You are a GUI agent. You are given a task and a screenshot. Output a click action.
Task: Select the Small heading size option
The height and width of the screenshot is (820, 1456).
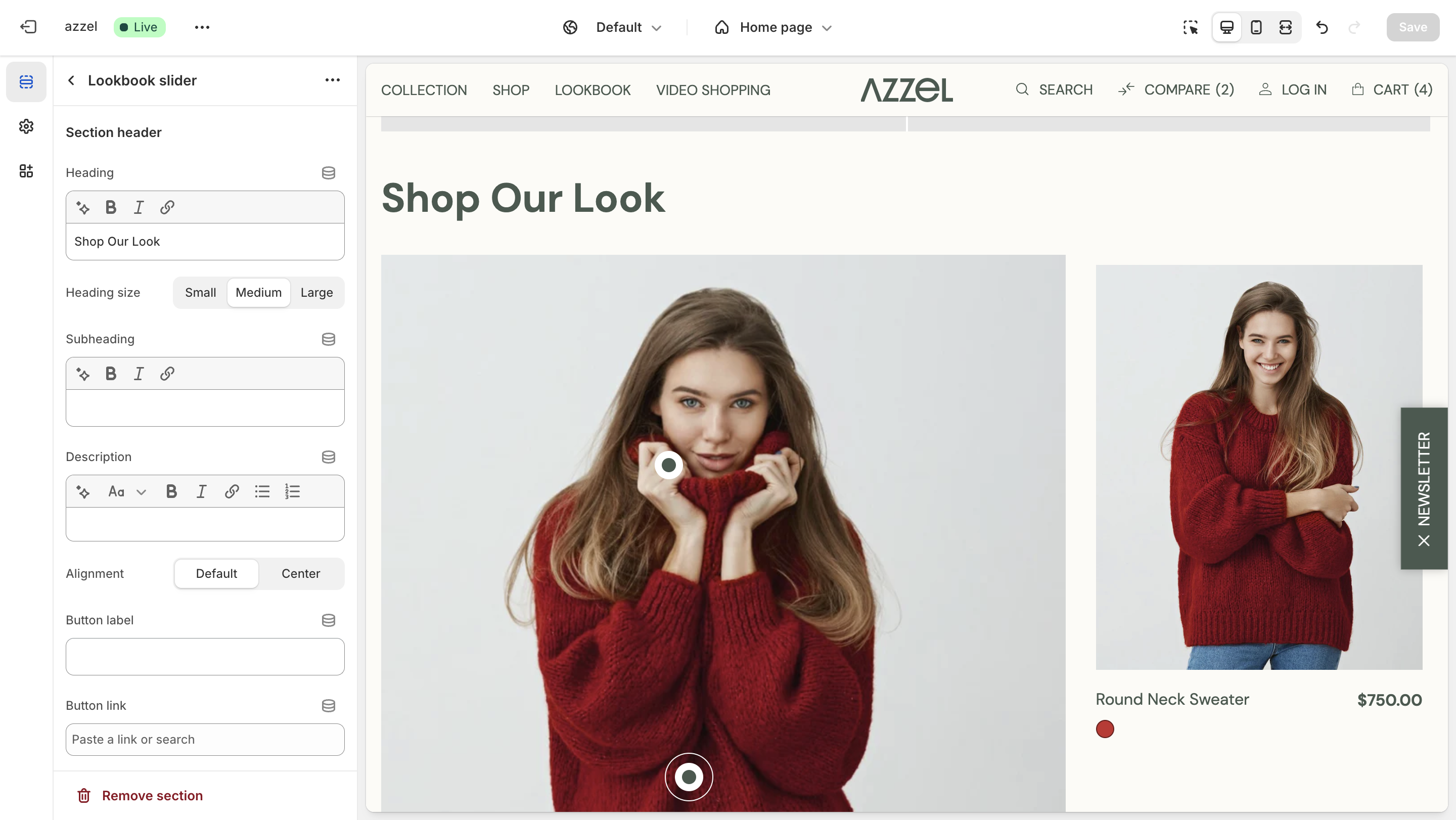coord(200,292)
